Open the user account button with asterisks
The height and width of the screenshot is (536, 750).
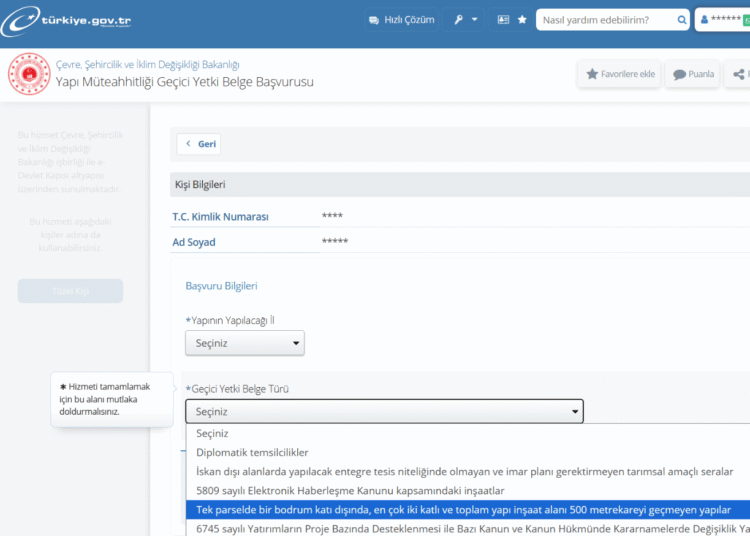[723, 20]
